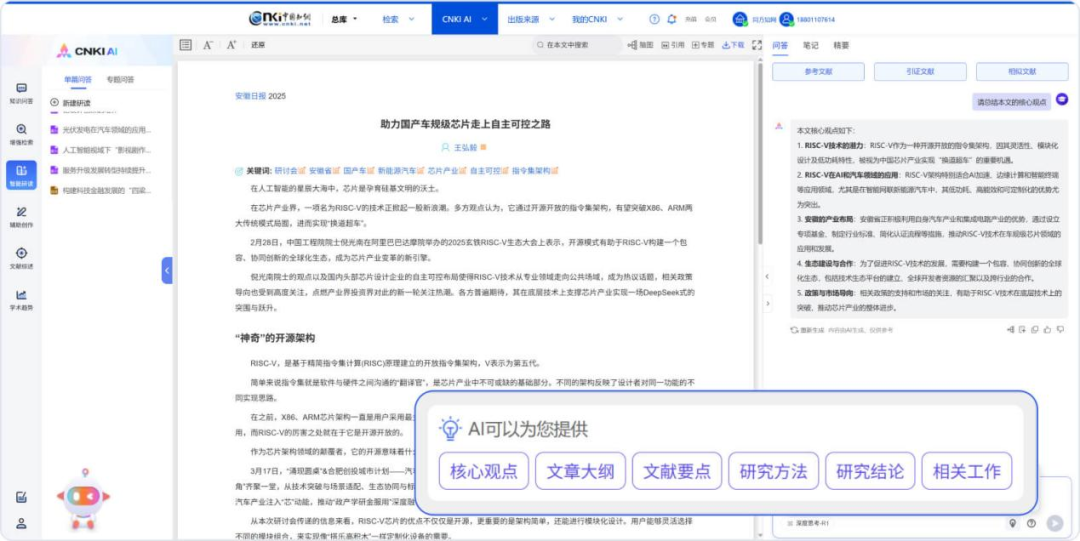Expand the 总库 dropdown
Viewport: 1080px width, 541px height.
tap(344, 19)
